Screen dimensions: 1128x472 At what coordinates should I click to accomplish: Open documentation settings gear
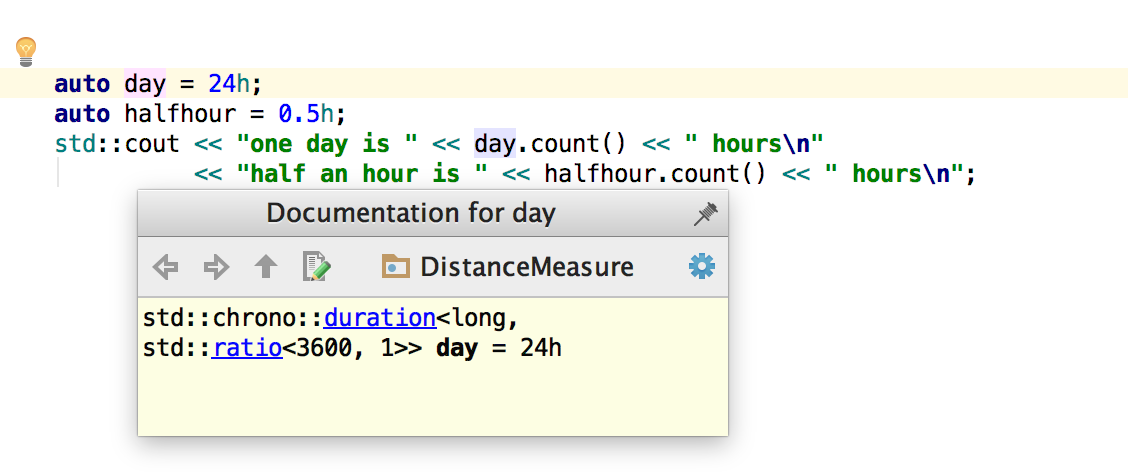click(702, 267)
